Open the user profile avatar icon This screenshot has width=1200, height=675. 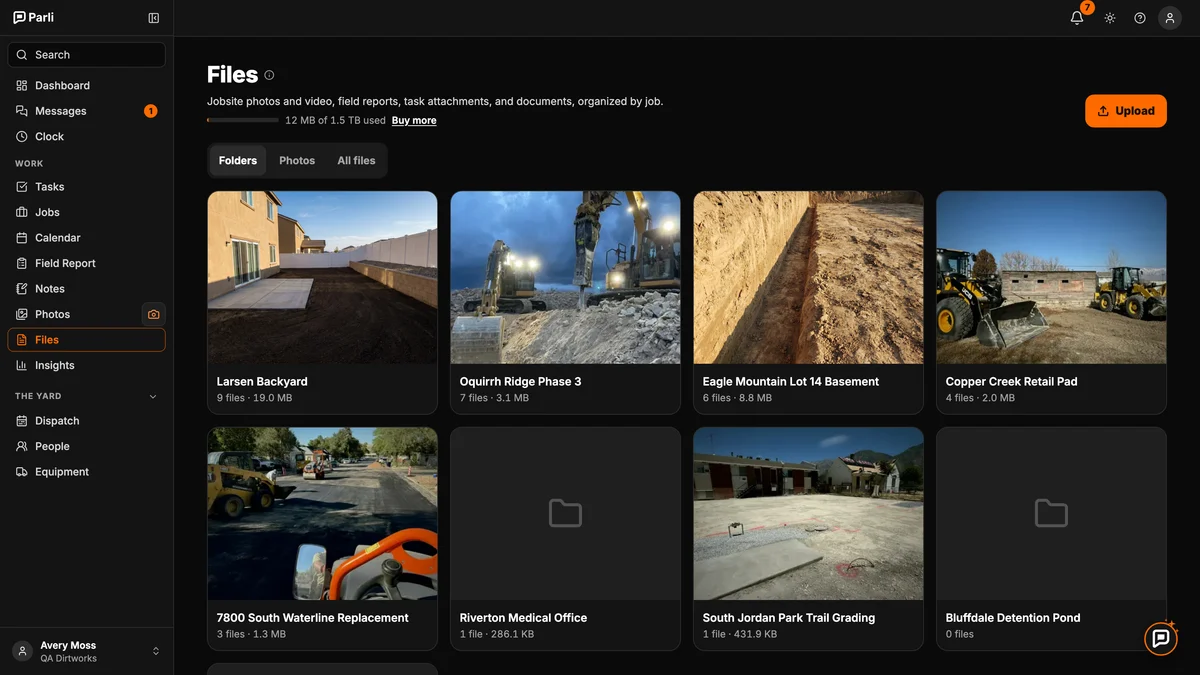point(1170,18)
